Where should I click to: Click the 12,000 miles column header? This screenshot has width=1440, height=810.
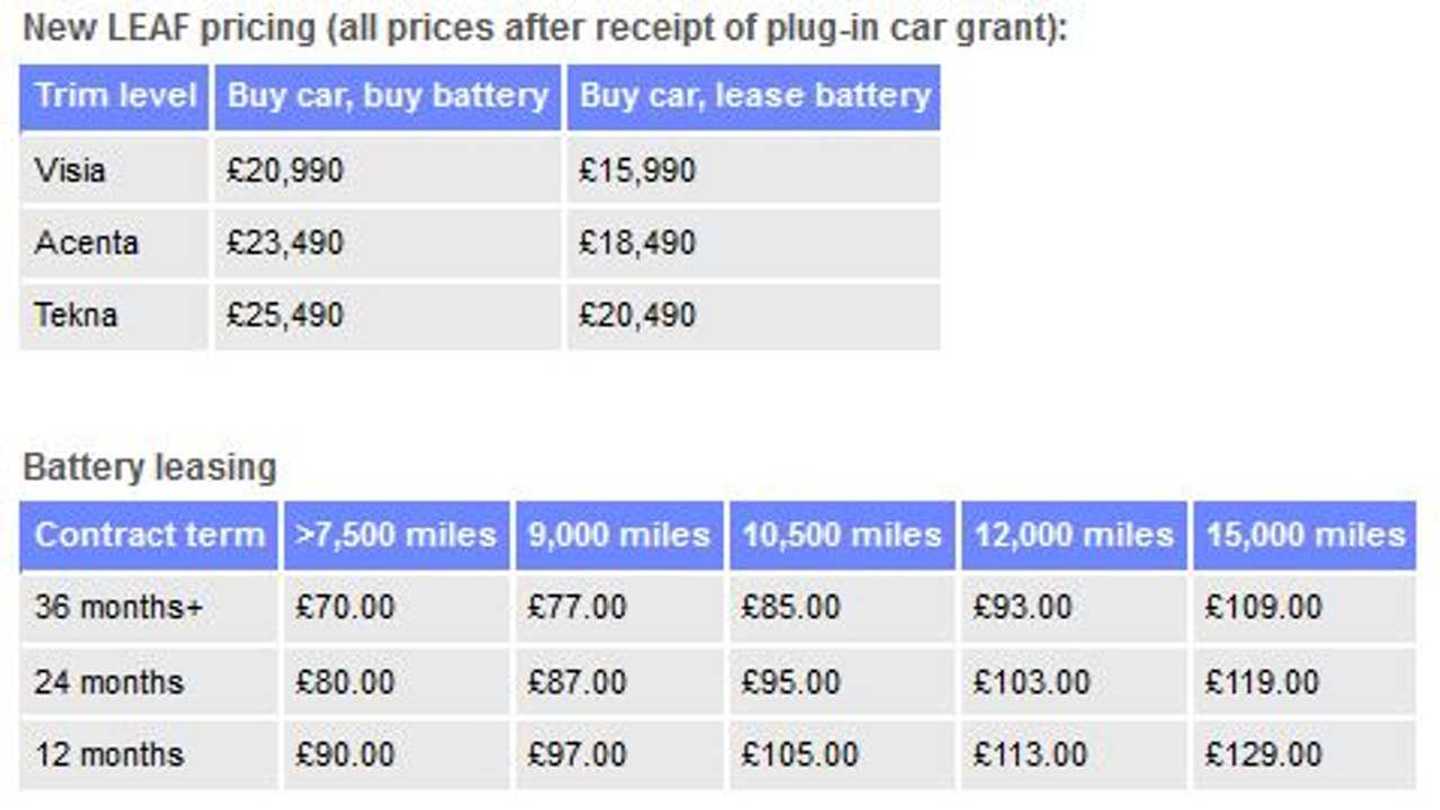[x=1074, y=534]
